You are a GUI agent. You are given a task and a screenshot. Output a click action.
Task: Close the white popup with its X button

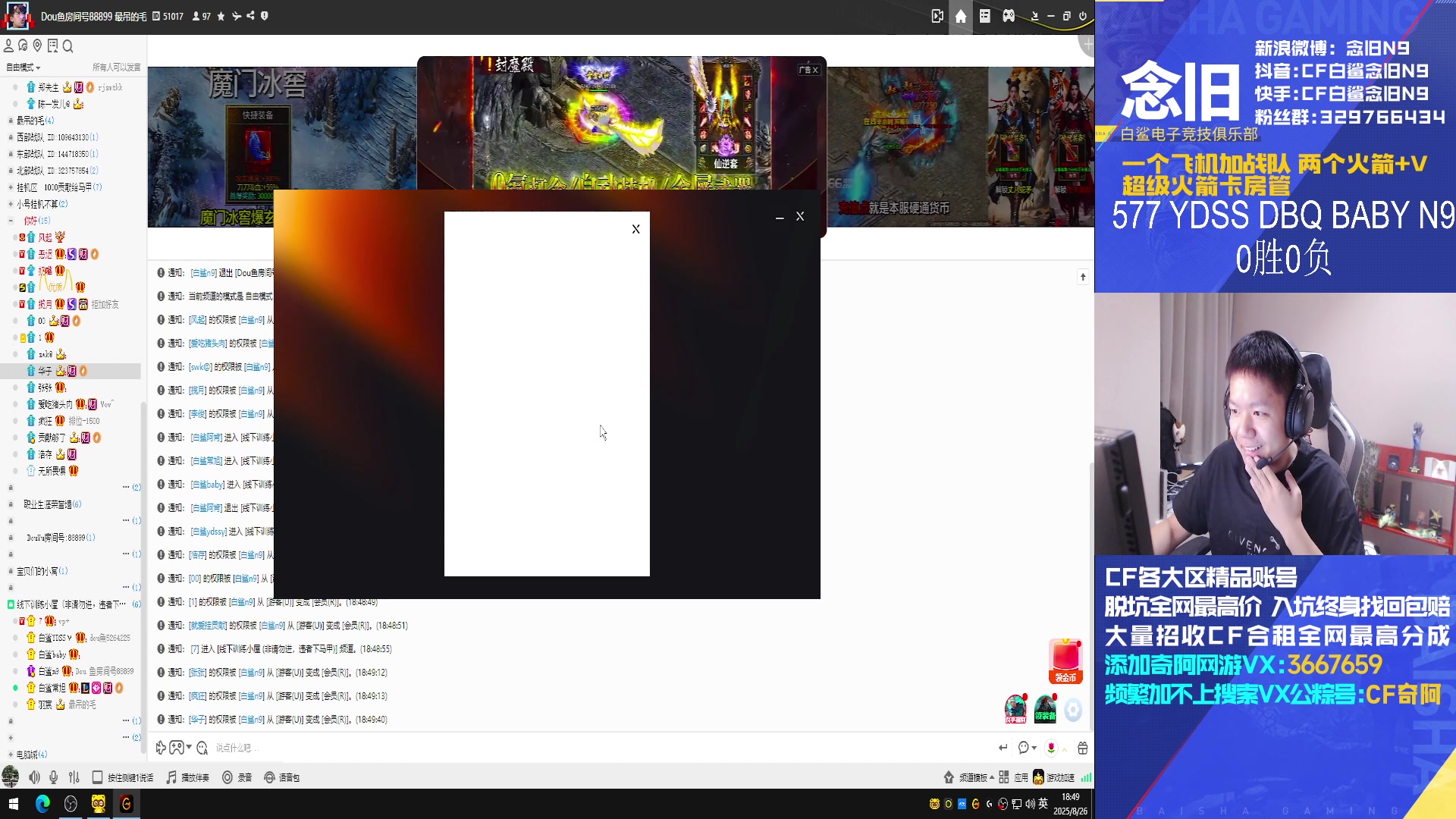pyautogui.click(x=635, y=229)
